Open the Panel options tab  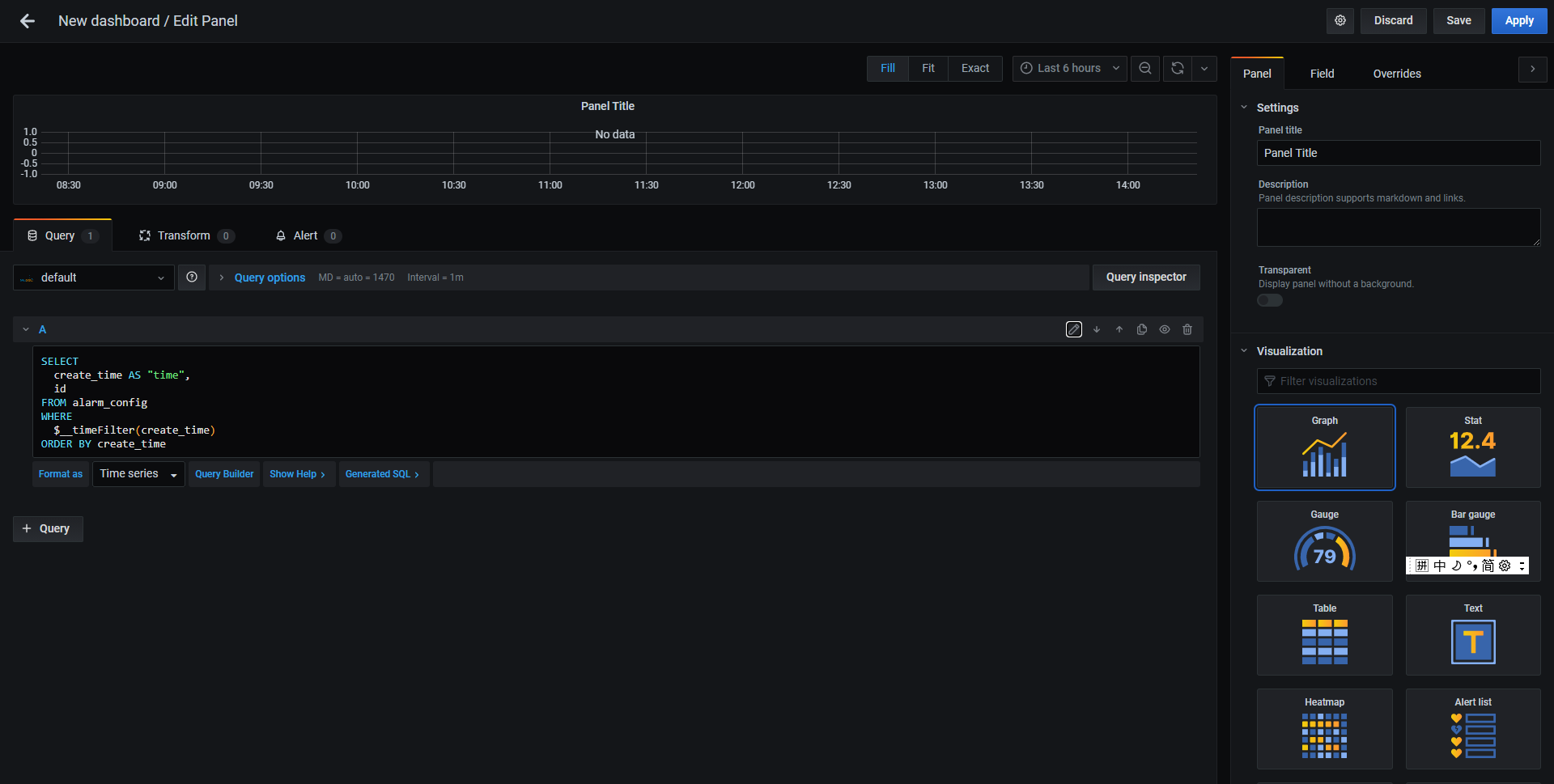tap(1257, 74)
